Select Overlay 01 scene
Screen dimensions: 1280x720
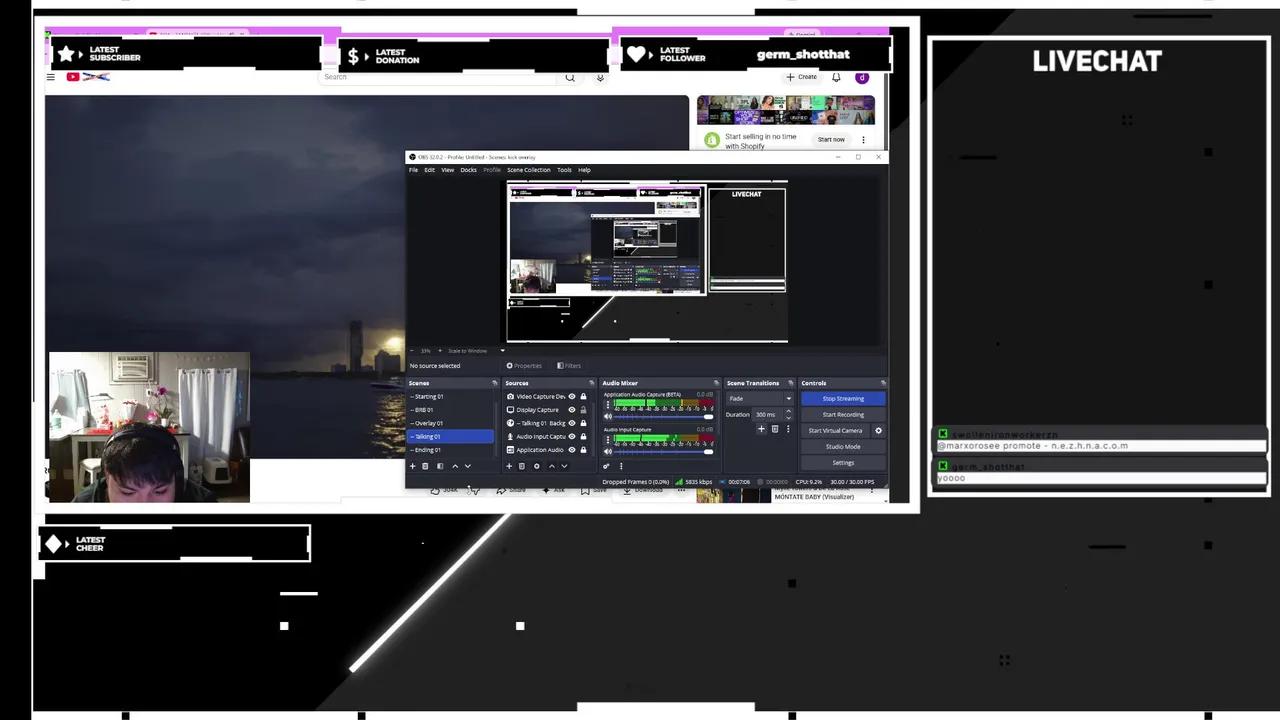(451, 423)
